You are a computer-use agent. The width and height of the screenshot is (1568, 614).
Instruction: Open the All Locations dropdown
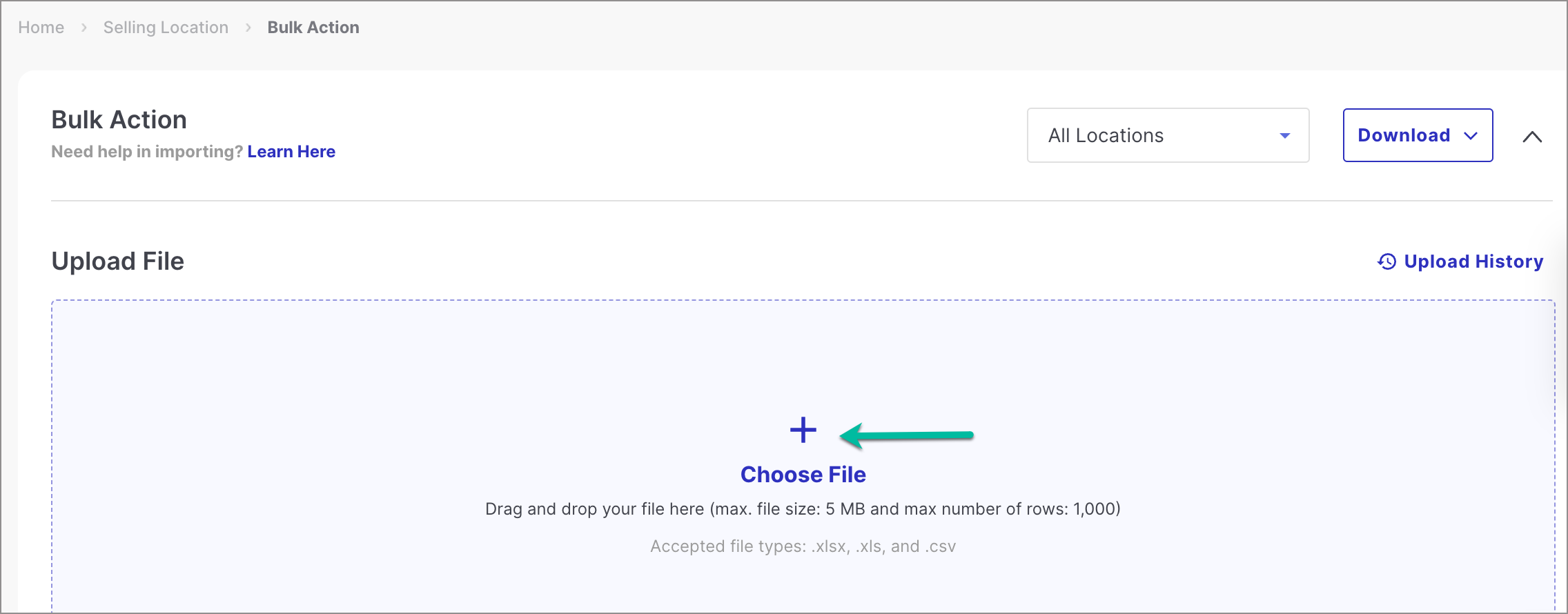[x=1168, y=135]
